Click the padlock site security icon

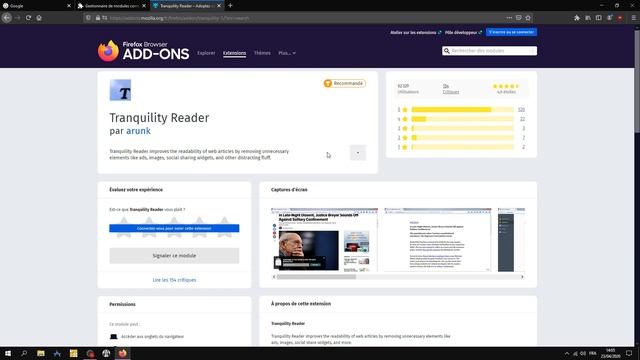[x=98, y=18]
